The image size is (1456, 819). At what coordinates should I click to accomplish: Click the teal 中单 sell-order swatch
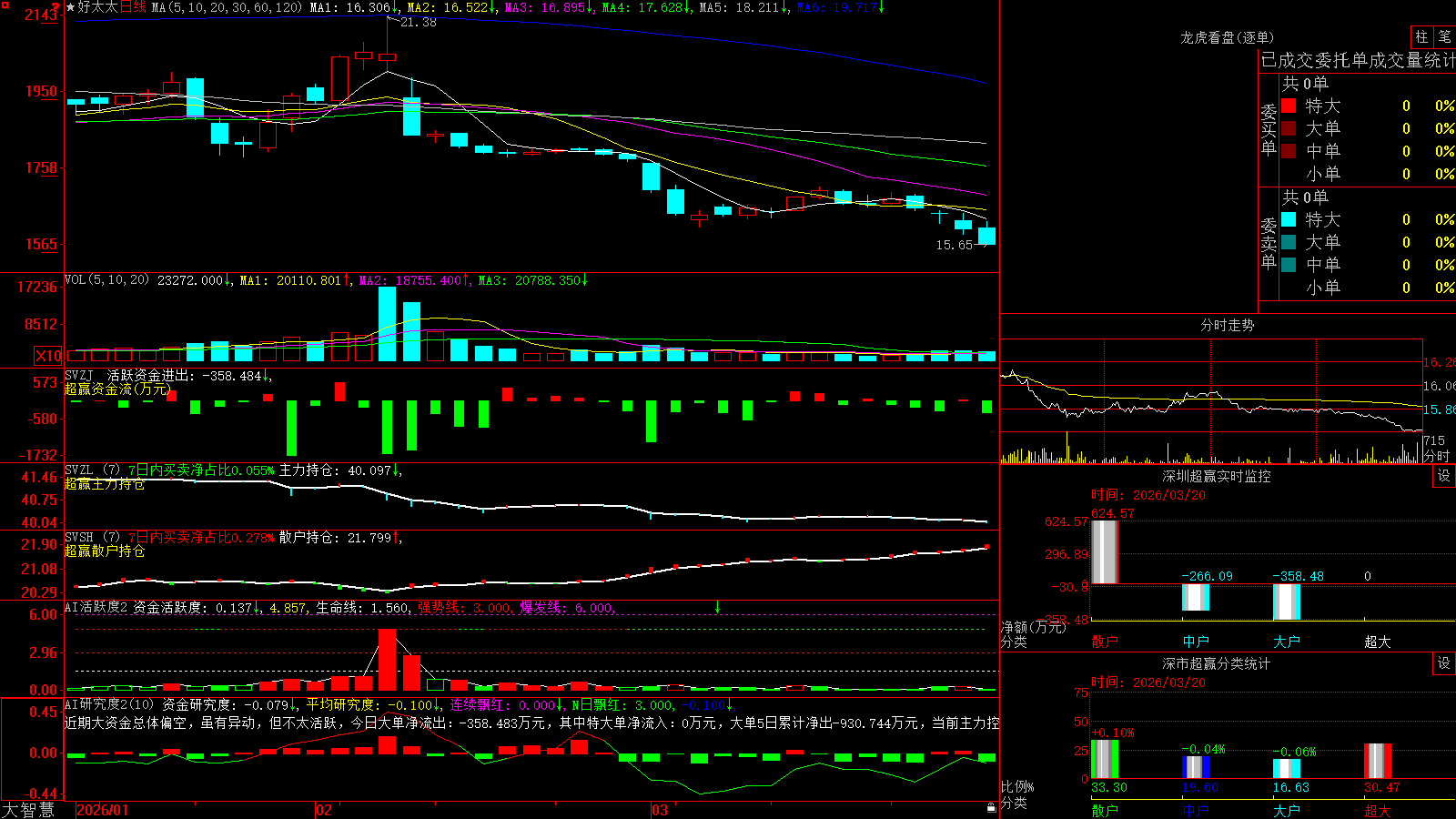[1289, 265]
